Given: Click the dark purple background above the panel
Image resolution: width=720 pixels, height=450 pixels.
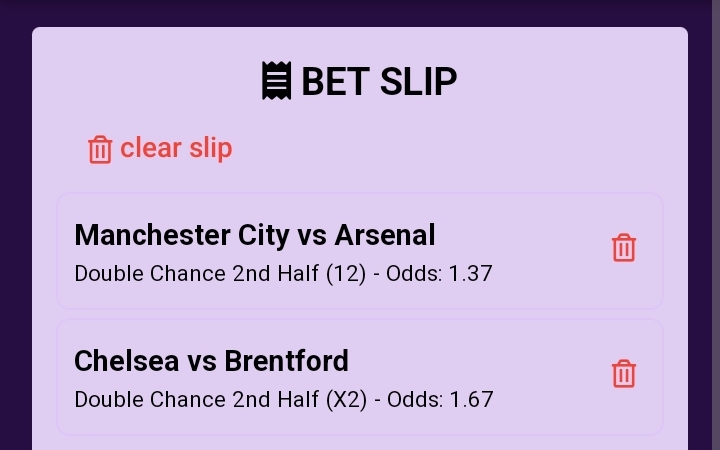Looking at the screenshot, I should (x=360, y=13).
